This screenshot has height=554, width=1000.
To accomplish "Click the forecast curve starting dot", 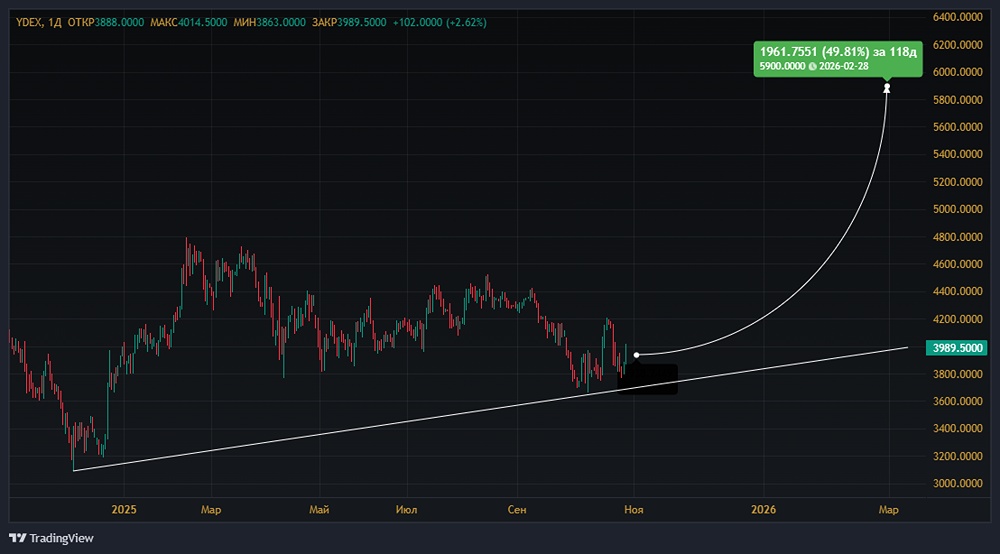I will click(637, 355).
